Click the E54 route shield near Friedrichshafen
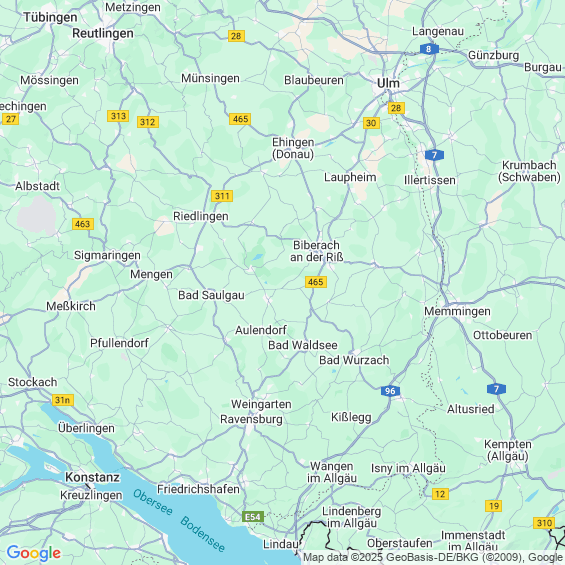 253,517
